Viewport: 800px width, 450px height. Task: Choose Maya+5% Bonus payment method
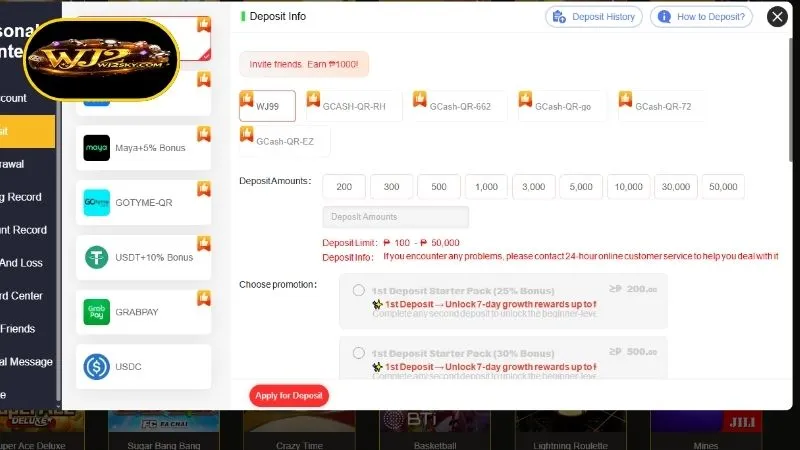143,148
